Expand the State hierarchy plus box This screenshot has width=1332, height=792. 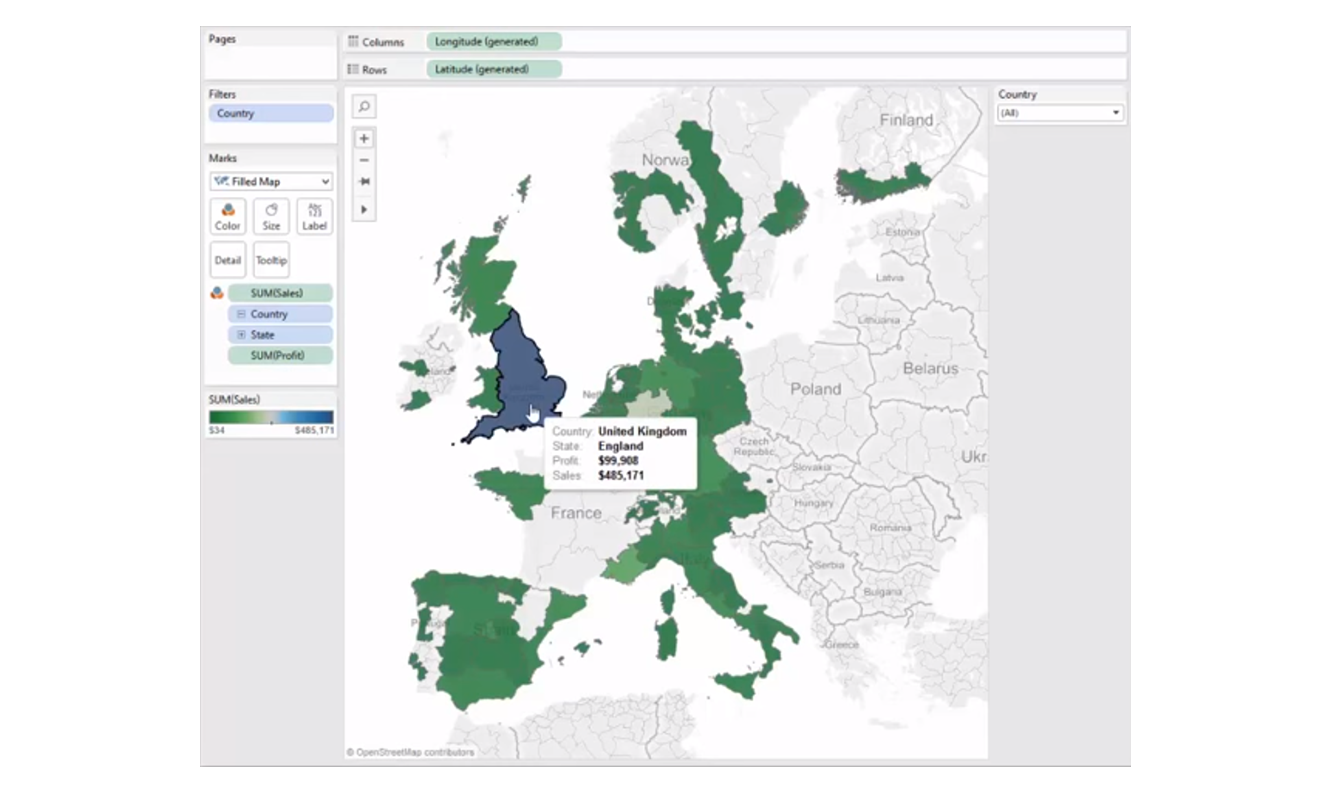click(x=241, y=335)
